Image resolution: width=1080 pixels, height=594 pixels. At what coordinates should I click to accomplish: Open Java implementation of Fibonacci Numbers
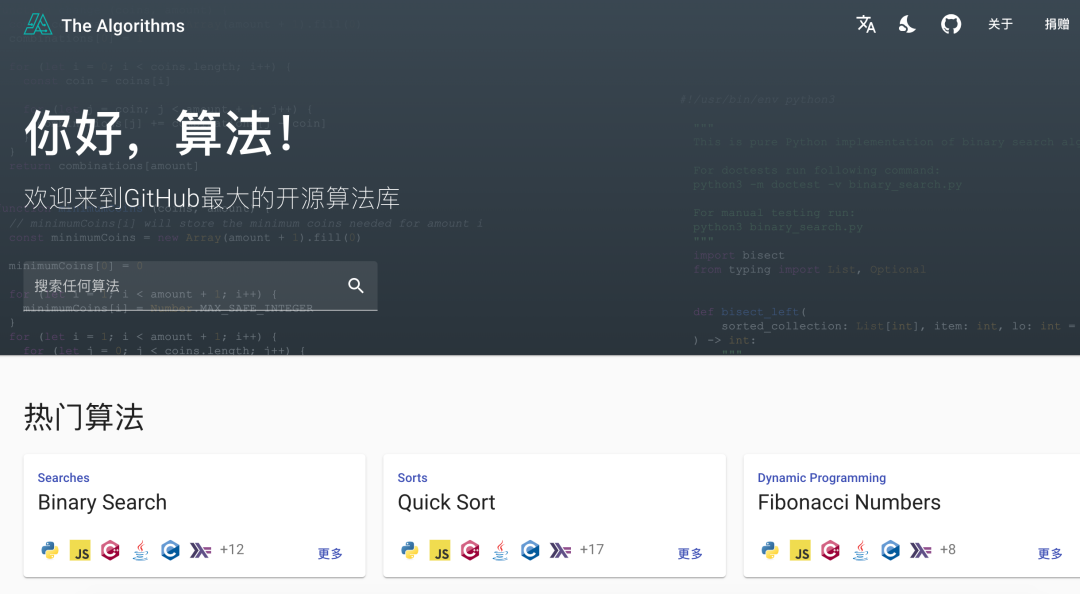(x=861, y=550)
